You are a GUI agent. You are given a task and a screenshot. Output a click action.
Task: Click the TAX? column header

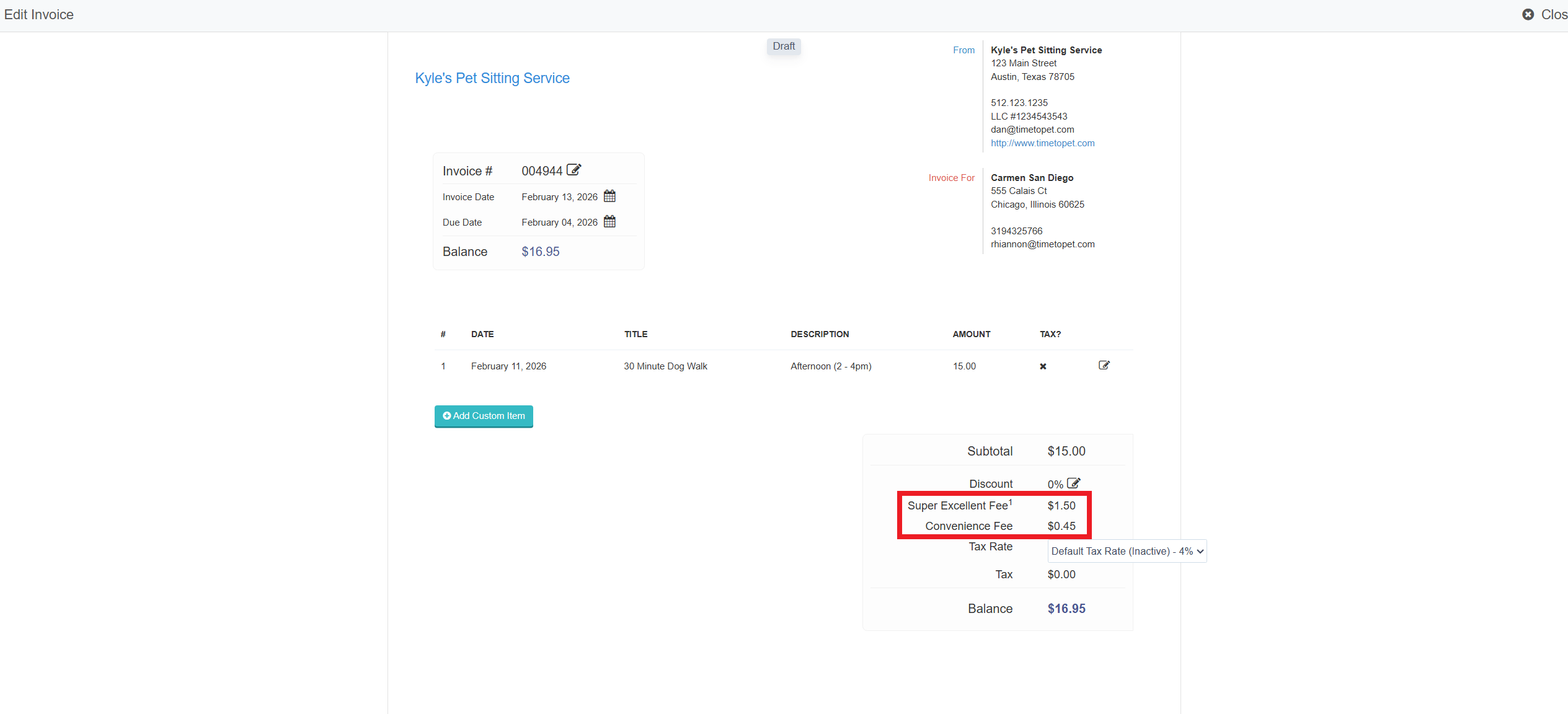[1050, 334]
